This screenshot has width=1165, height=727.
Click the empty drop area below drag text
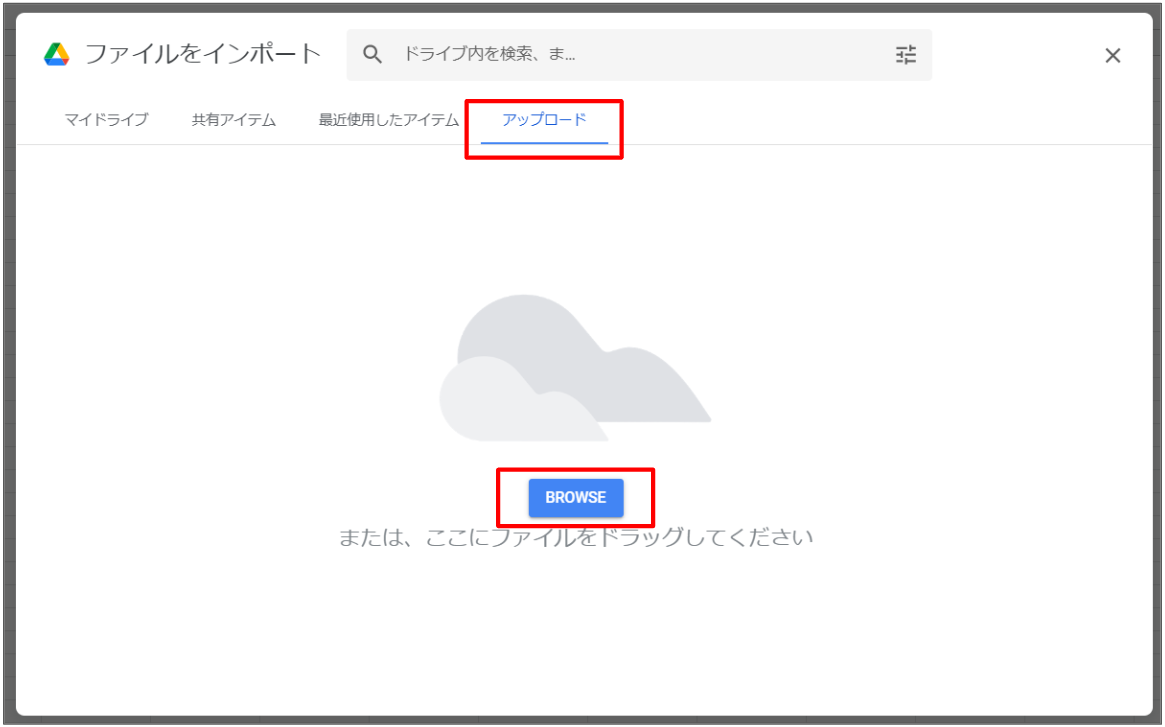pos(576,630)
